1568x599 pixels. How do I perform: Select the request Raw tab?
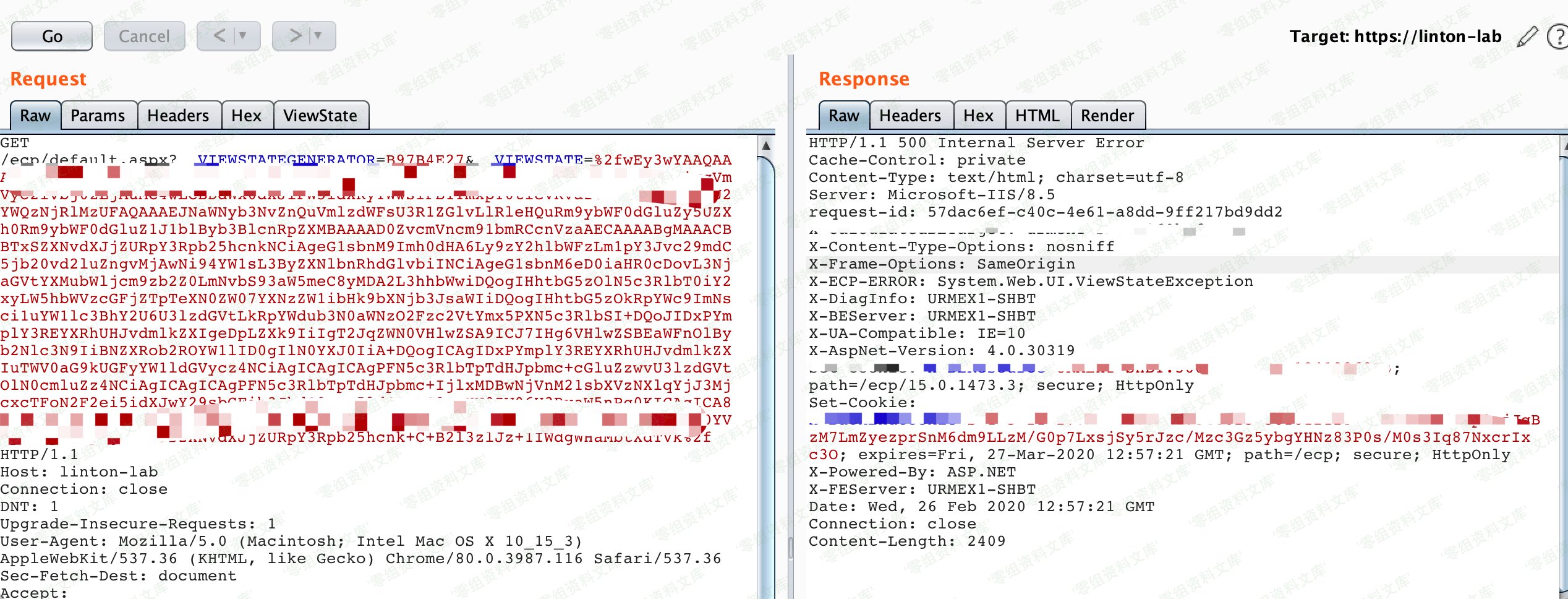(x=35, y=116)
